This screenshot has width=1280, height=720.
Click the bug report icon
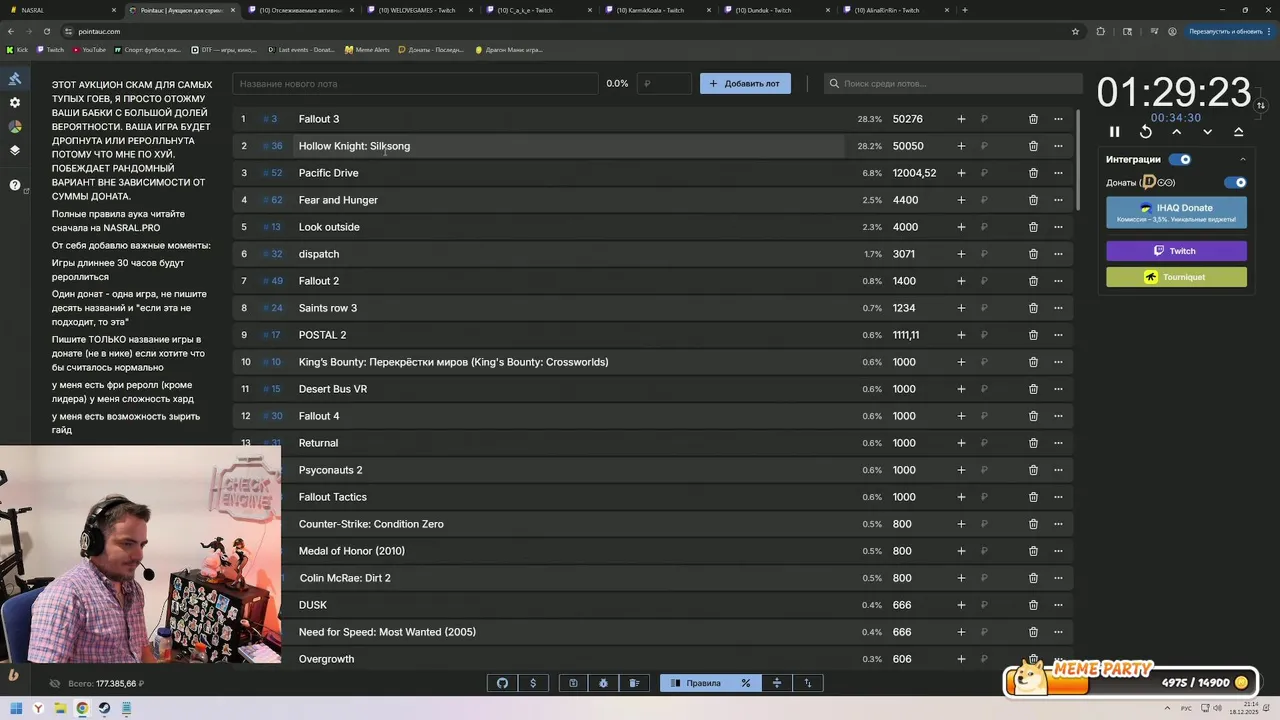[x=603, y=683]
